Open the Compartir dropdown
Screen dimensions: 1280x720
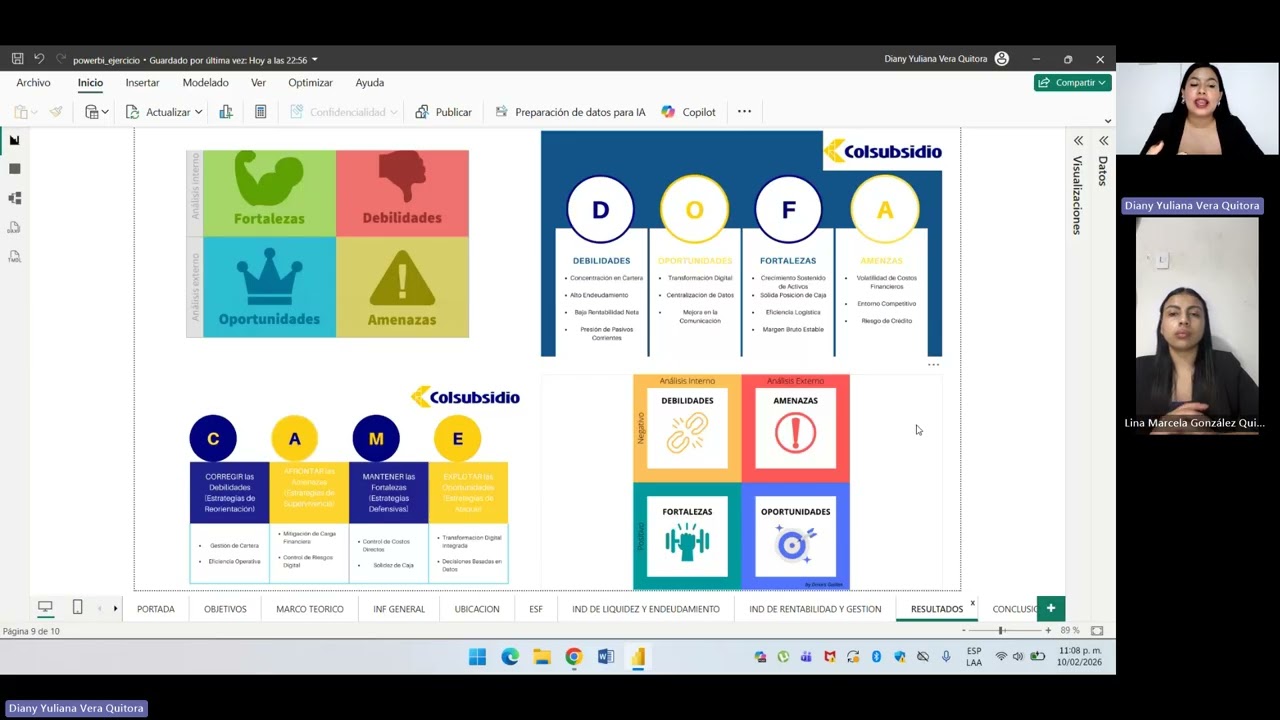[x=1073, y=83]
